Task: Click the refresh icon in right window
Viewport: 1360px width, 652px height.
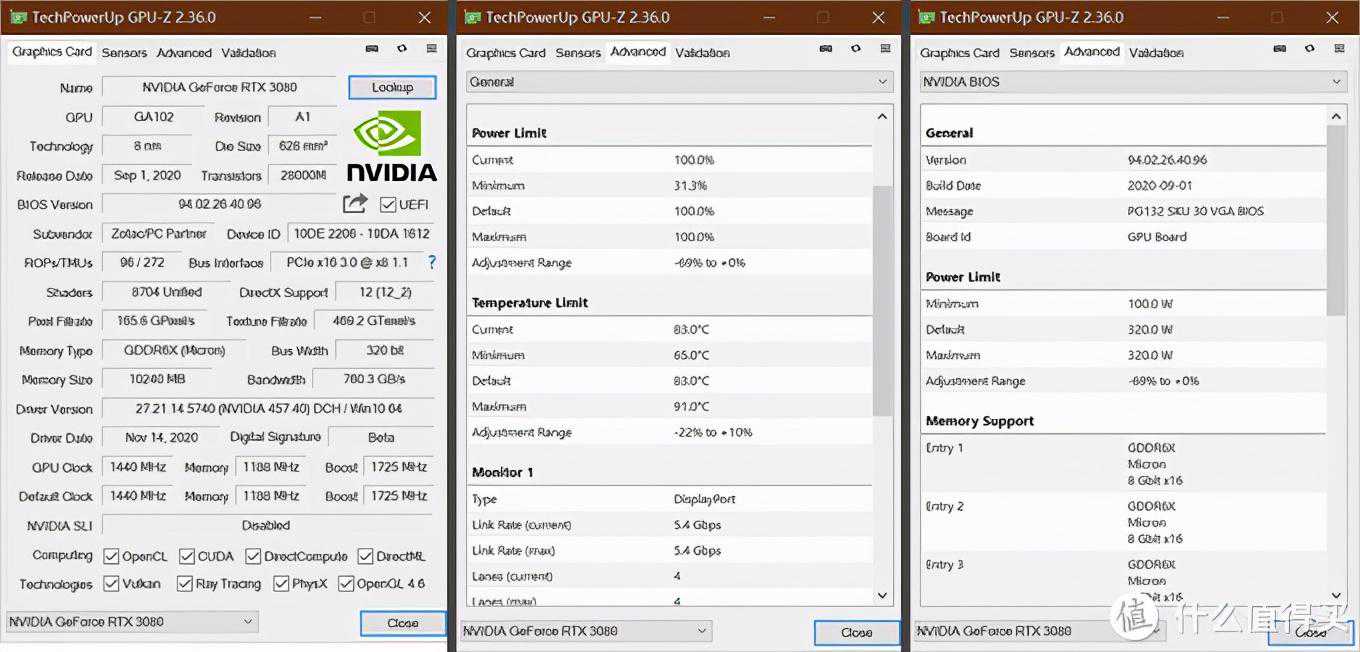Action: (1310, 48)
